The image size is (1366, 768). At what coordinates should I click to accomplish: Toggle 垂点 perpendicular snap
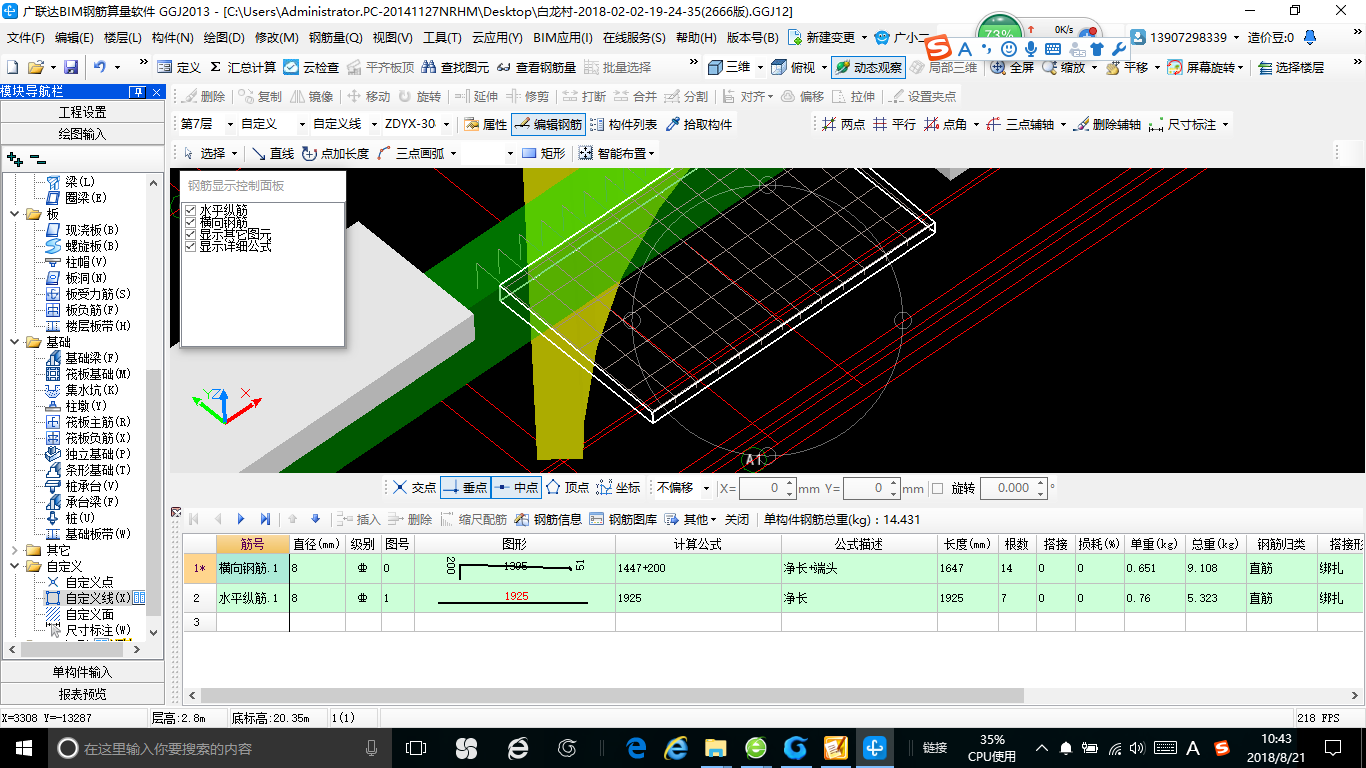pos(465,488)
